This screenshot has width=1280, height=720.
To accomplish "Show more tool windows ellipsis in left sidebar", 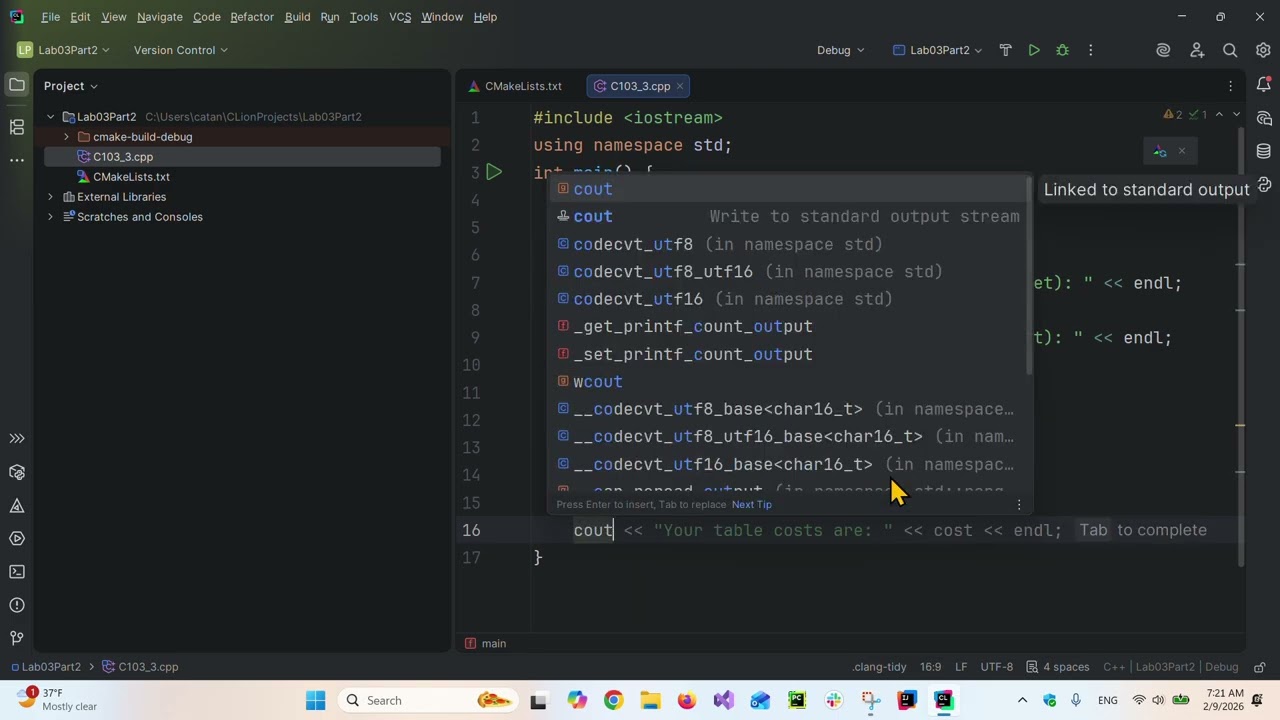I will point(17,160).
